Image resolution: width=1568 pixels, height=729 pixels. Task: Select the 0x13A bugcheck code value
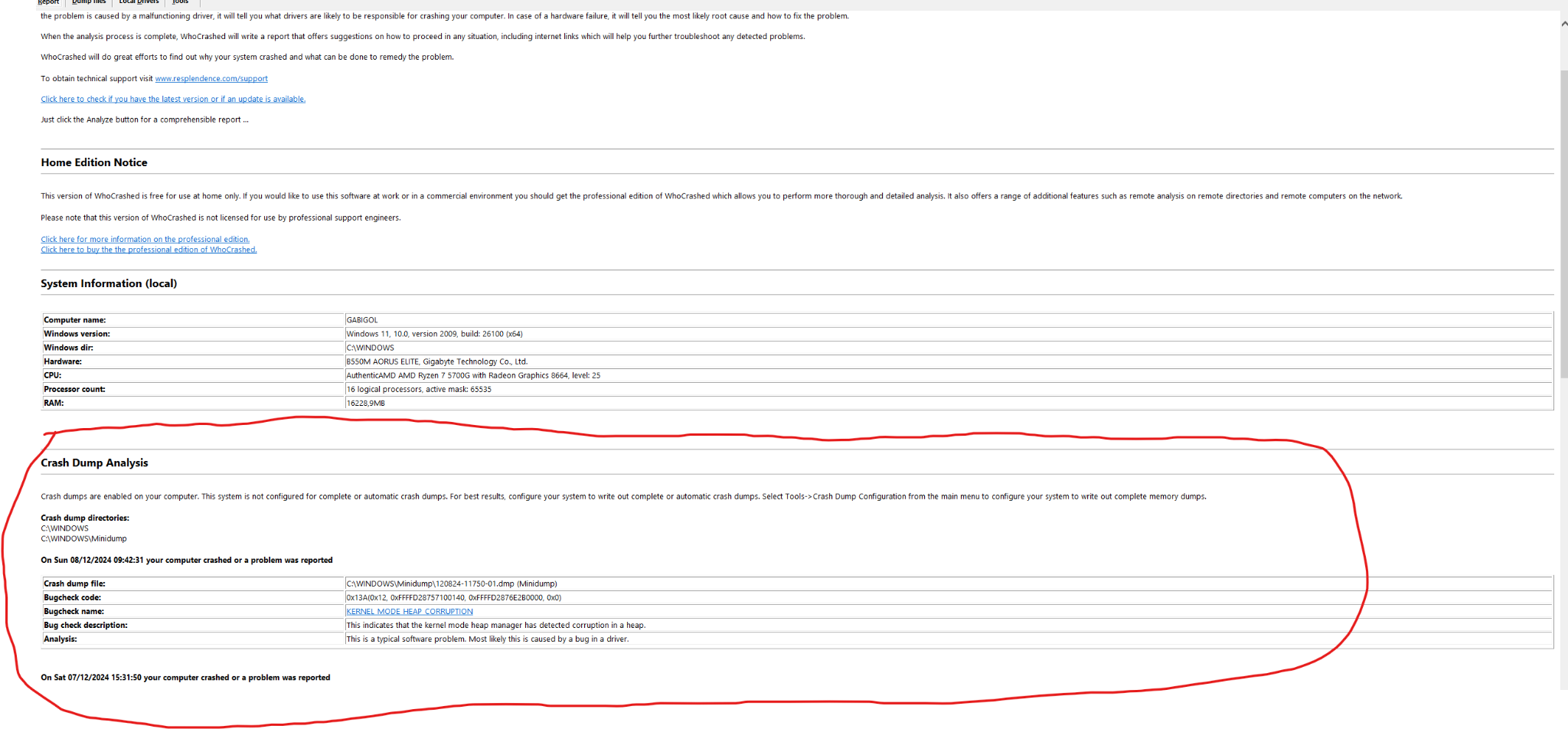coord(453,597)
